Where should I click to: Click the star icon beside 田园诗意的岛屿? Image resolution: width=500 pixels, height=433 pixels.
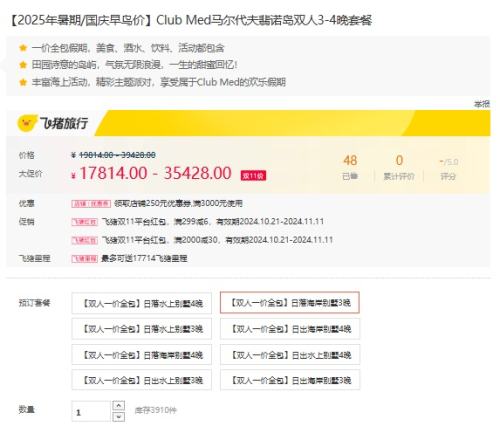[x=23, y=65]
